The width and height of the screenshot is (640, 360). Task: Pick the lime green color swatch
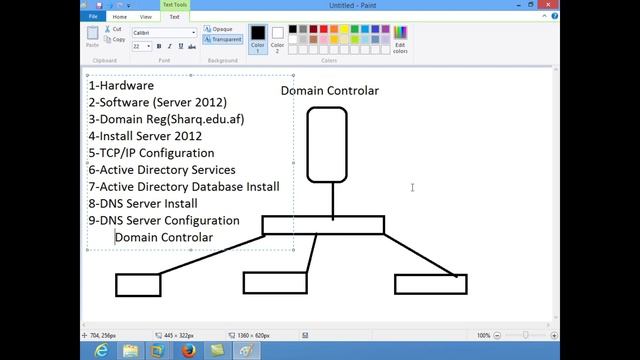click(x=355, y=40)
